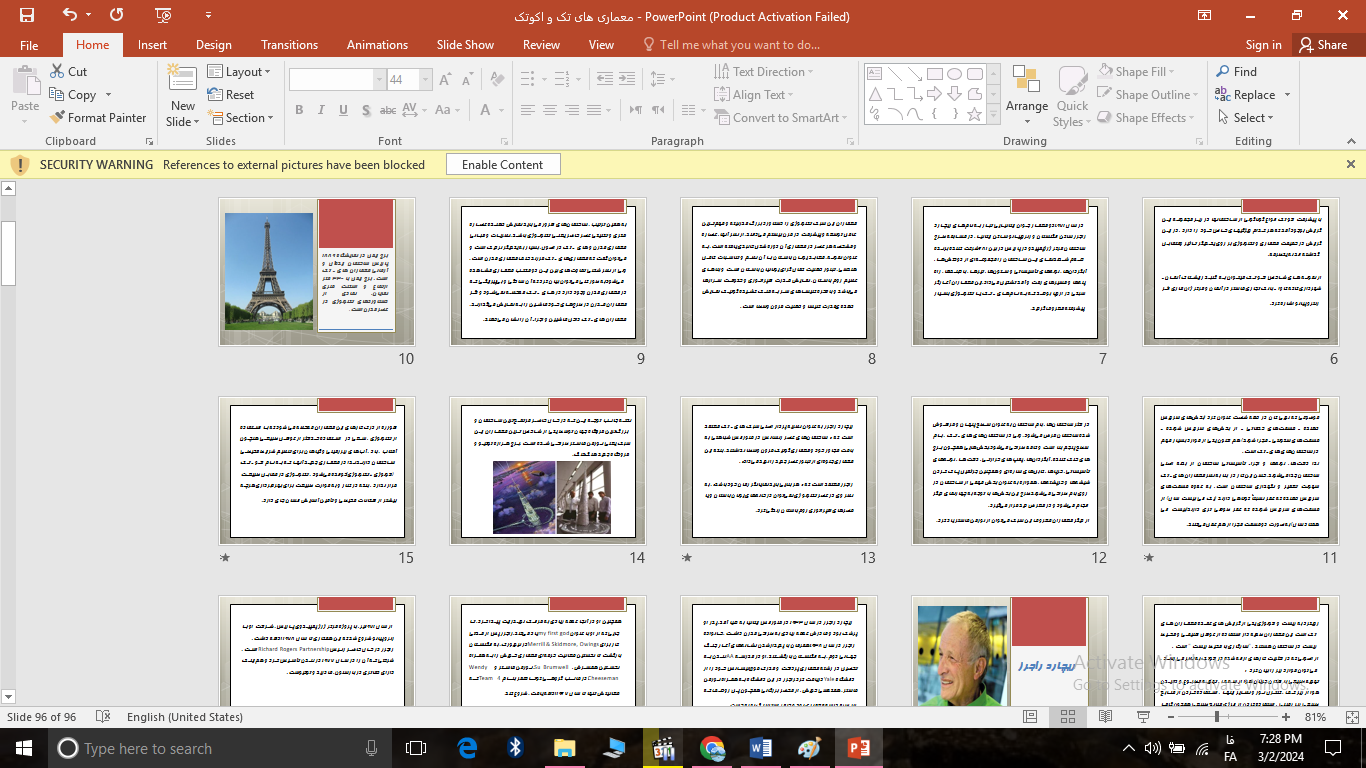Click the Repeat icon in quick access
This screenshot has width=1366, height=768.
(116, 15)
